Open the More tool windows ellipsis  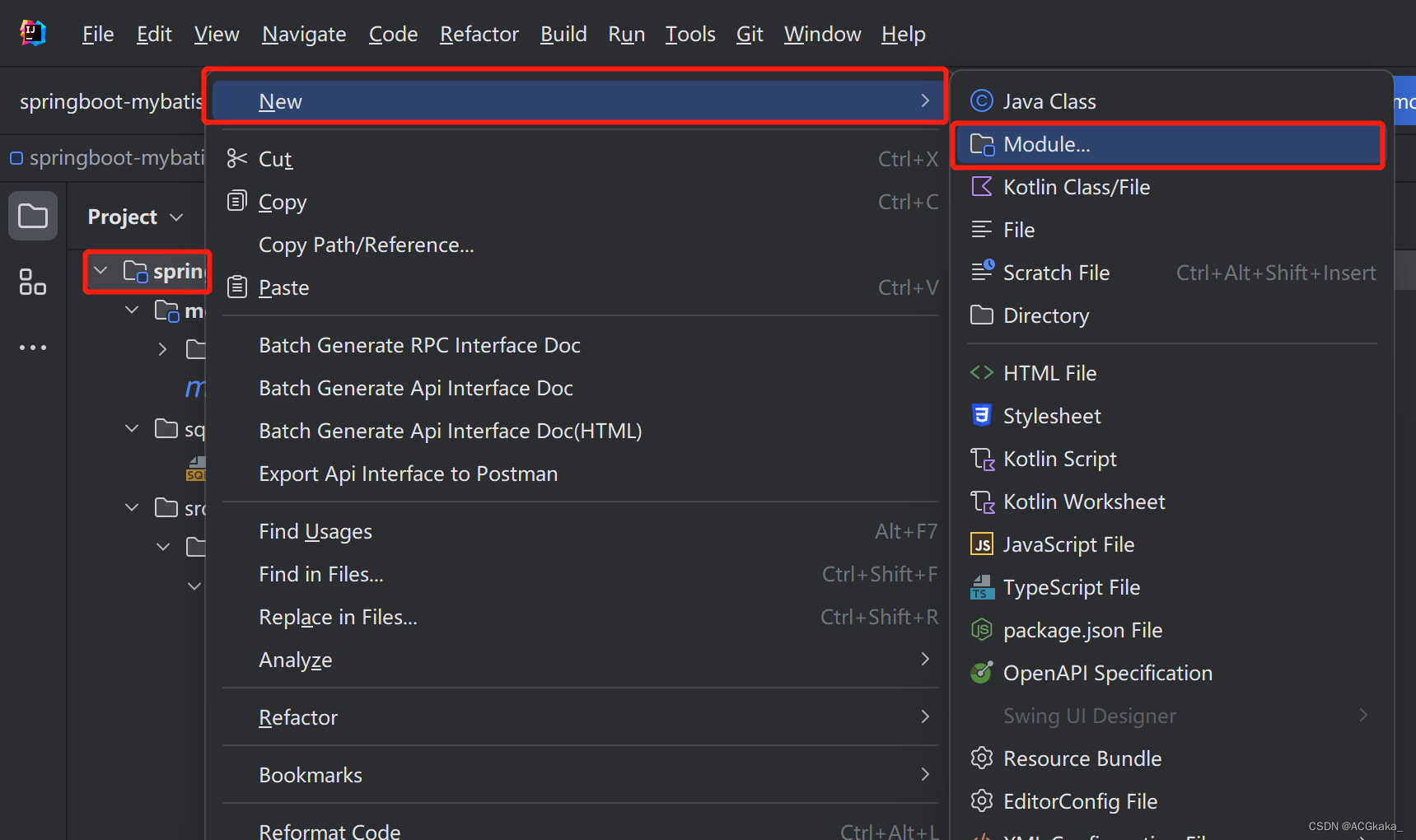pyautogui.click(x=33, y=348)
